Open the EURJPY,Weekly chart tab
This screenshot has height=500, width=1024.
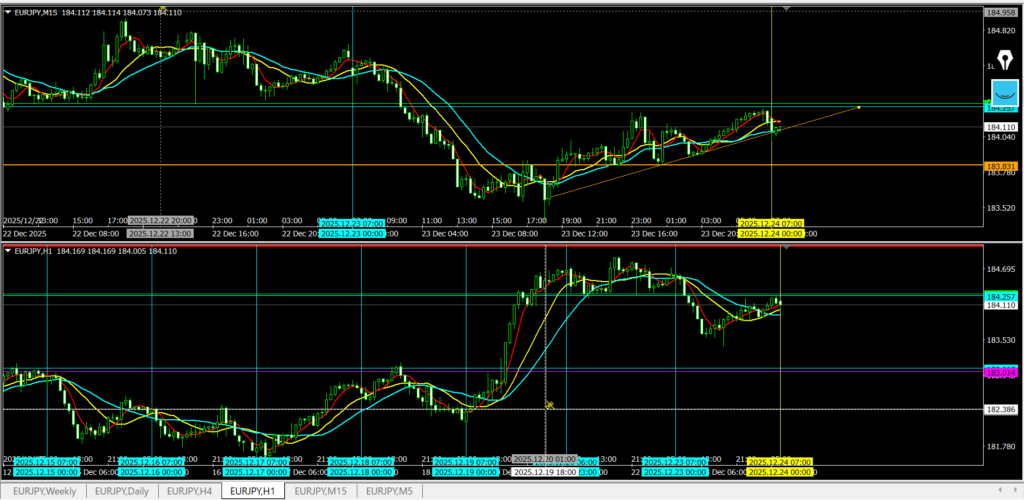point(44,491)
